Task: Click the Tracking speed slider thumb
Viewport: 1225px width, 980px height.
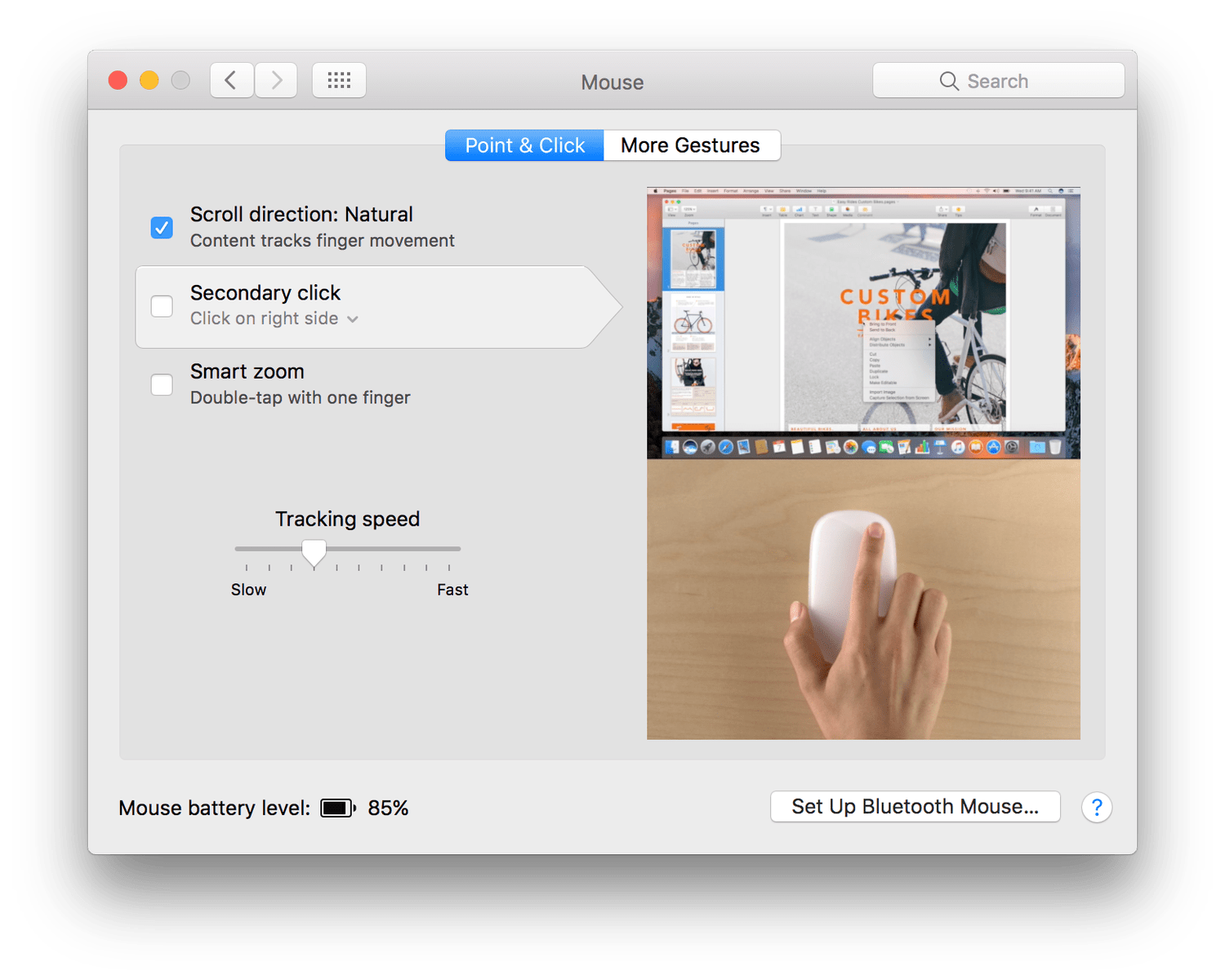Action: (314, 553)
